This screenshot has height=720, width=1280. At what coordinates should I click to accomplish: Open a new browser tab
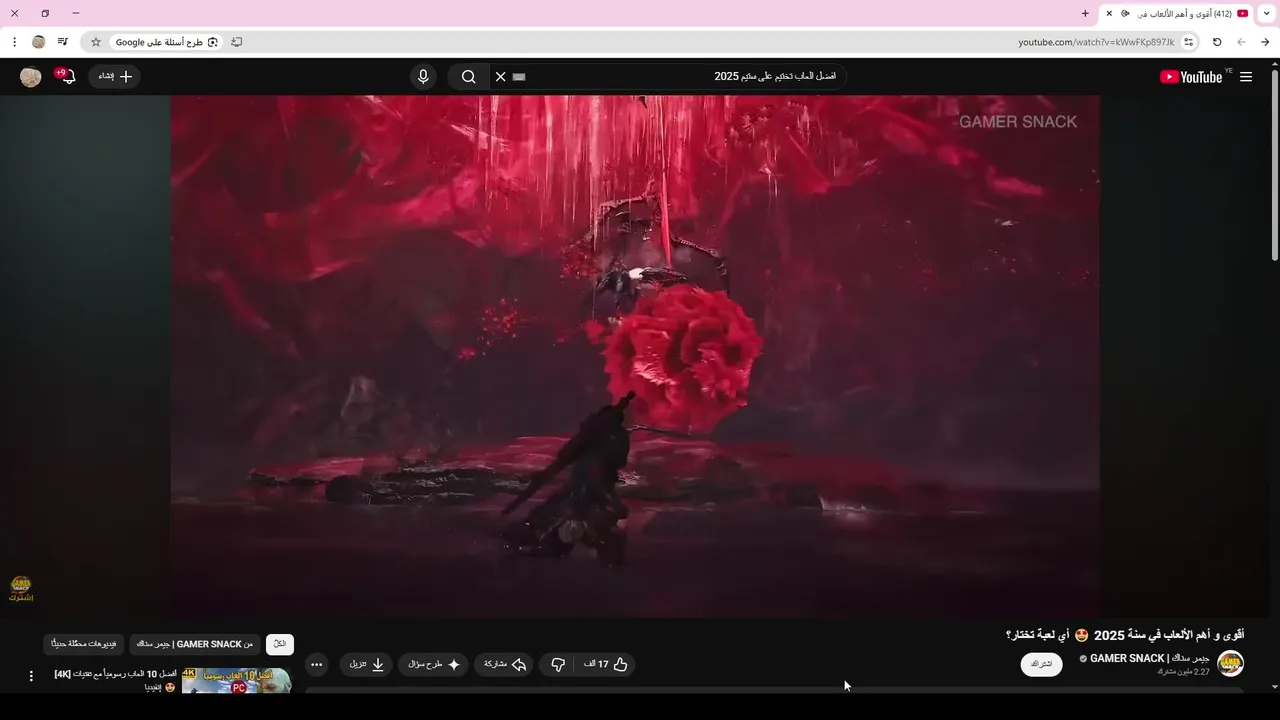(1085, 13)
